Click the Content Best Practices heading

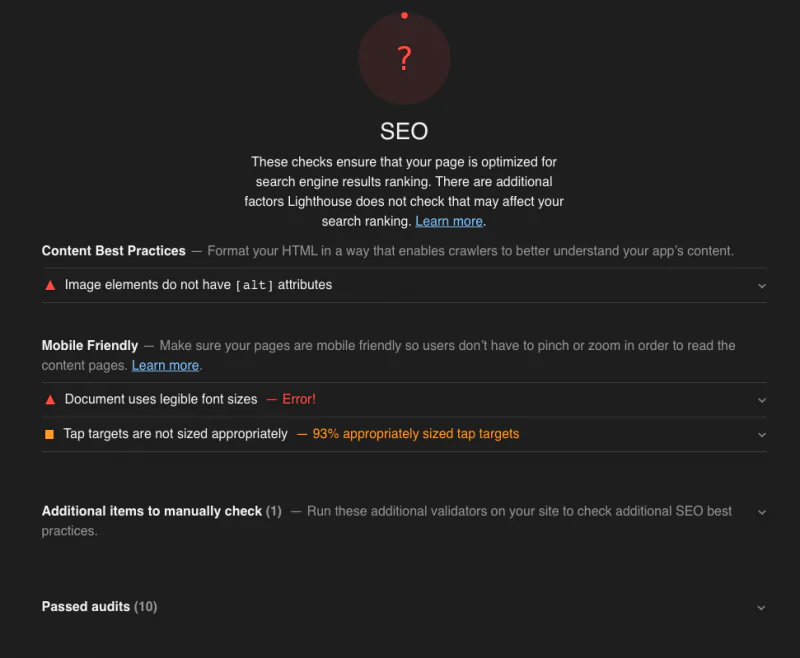click(114, 251)
